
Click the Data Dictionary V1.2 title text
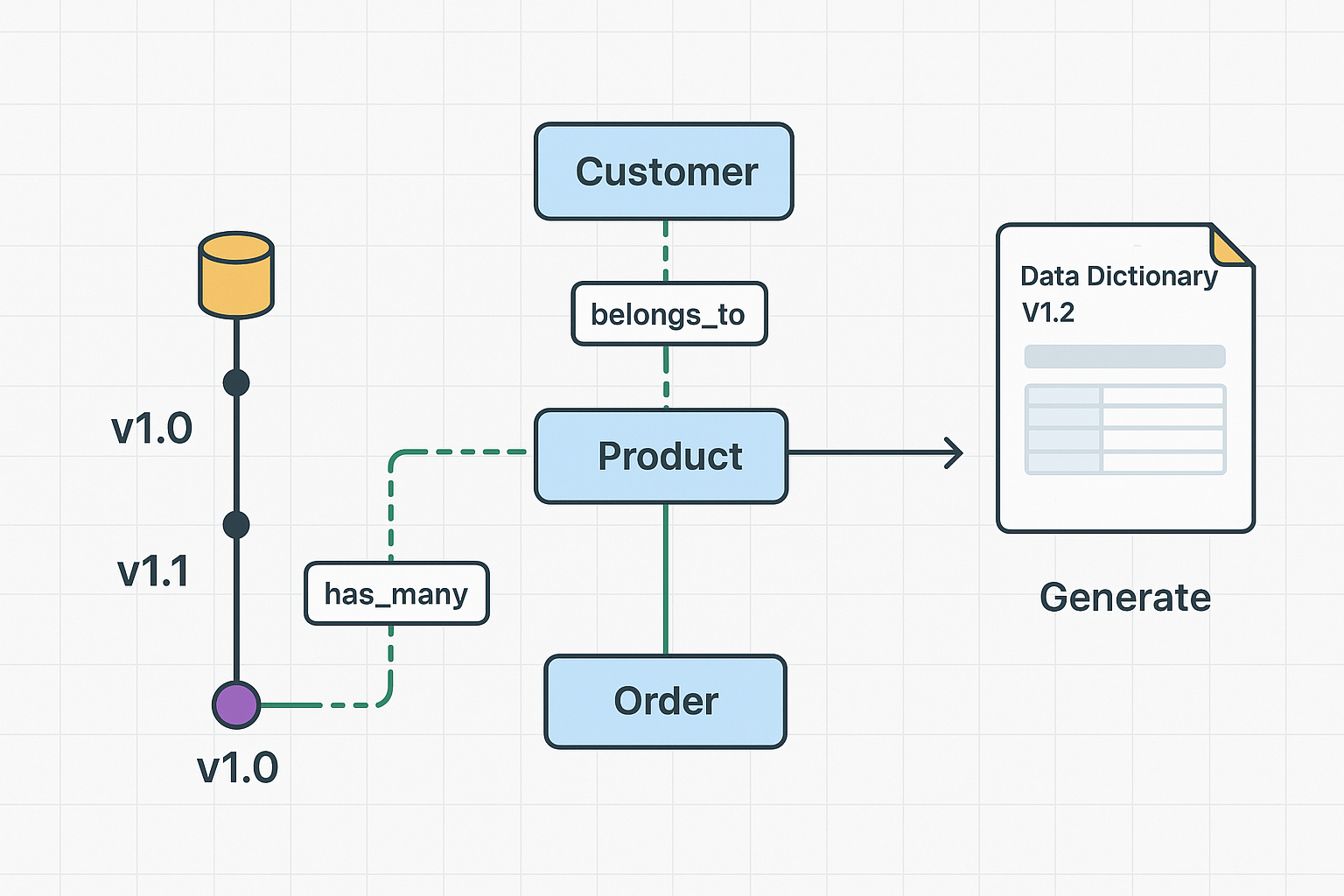1119,294
